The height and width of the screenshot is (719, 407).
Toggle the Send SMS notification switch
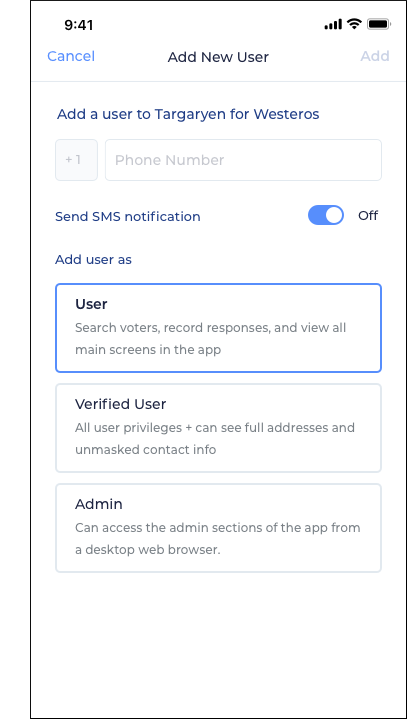pyautogui.click(x=326, y=215)
